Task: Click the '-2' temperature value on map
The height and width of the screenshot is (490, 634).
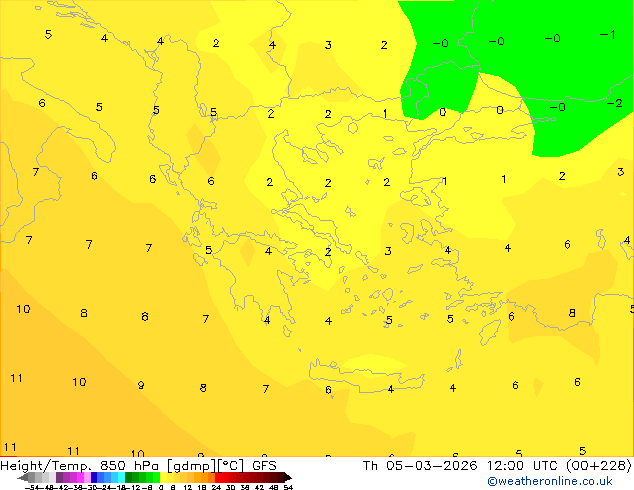Action: (x=615, y=103)
